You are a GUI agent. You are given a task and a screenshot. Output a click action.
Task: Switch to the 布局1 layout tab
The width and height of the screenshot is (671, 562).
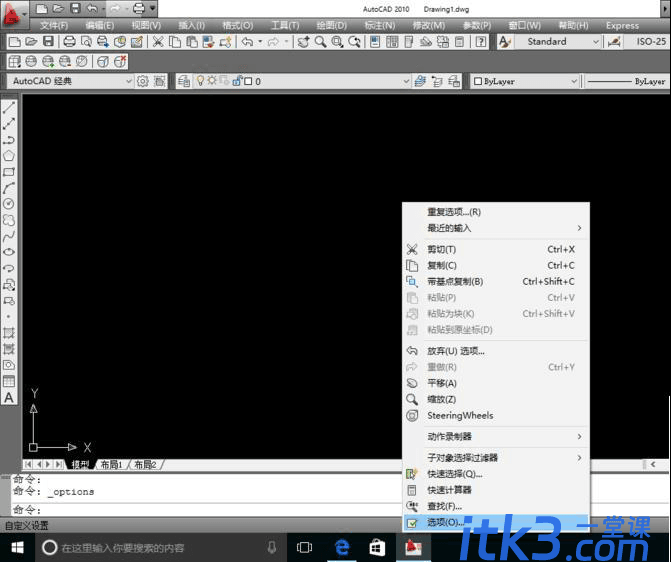pos(111,464)
